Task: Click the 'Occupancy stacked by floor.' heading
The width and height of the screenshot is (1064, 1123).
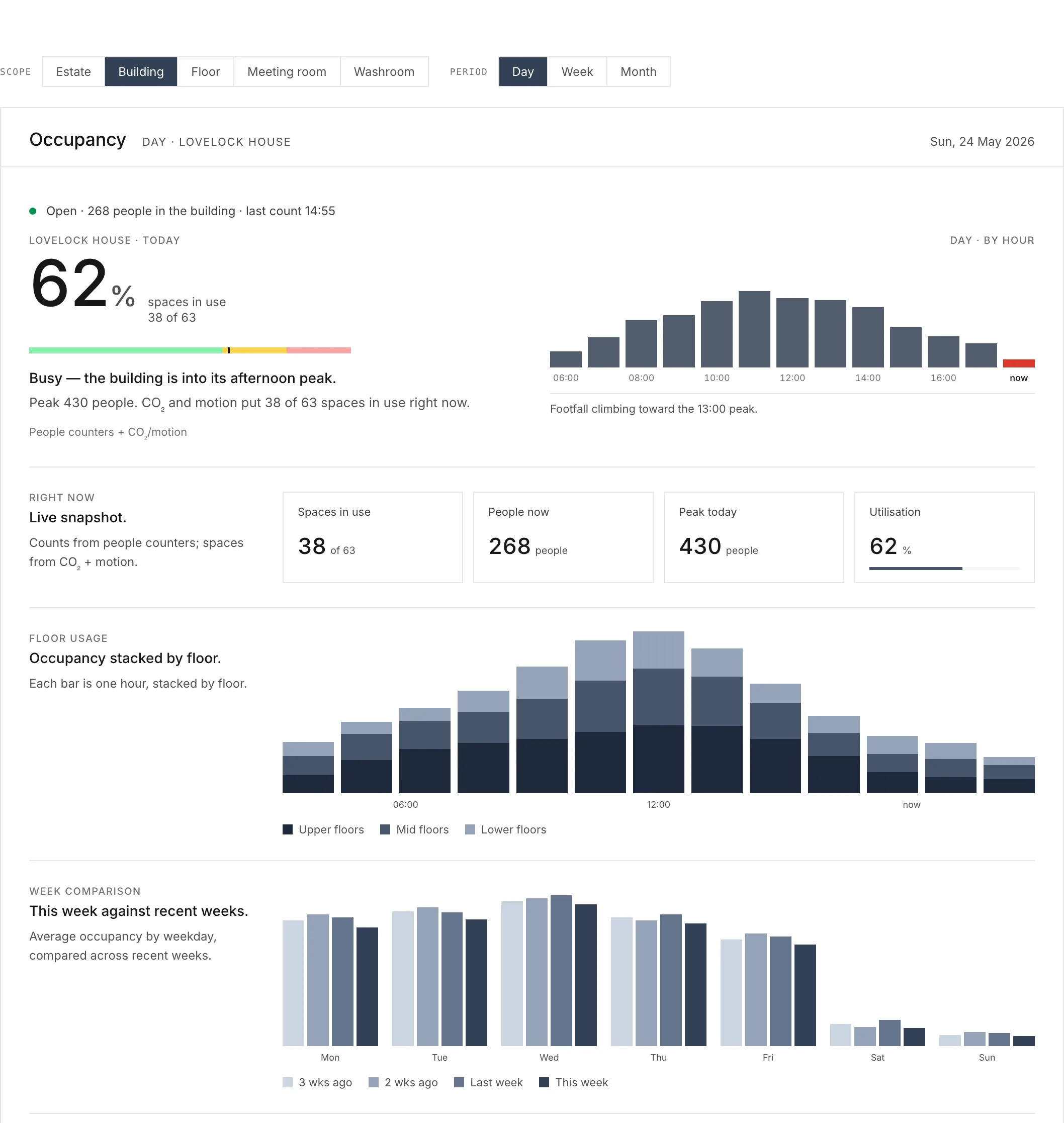Action: point(125,658)
